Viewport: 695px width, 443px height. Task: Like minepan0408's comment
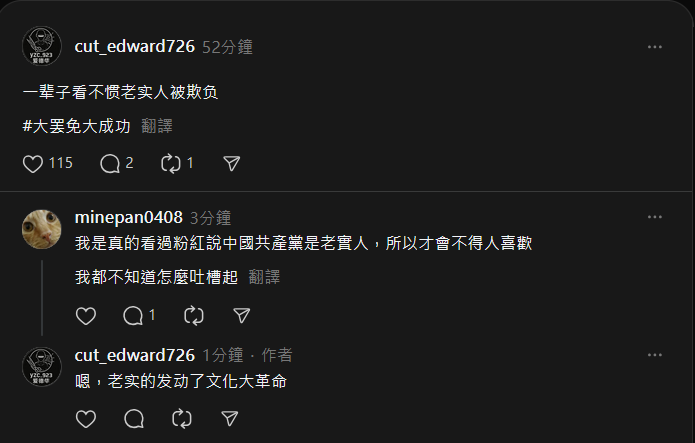pos(86,316)
